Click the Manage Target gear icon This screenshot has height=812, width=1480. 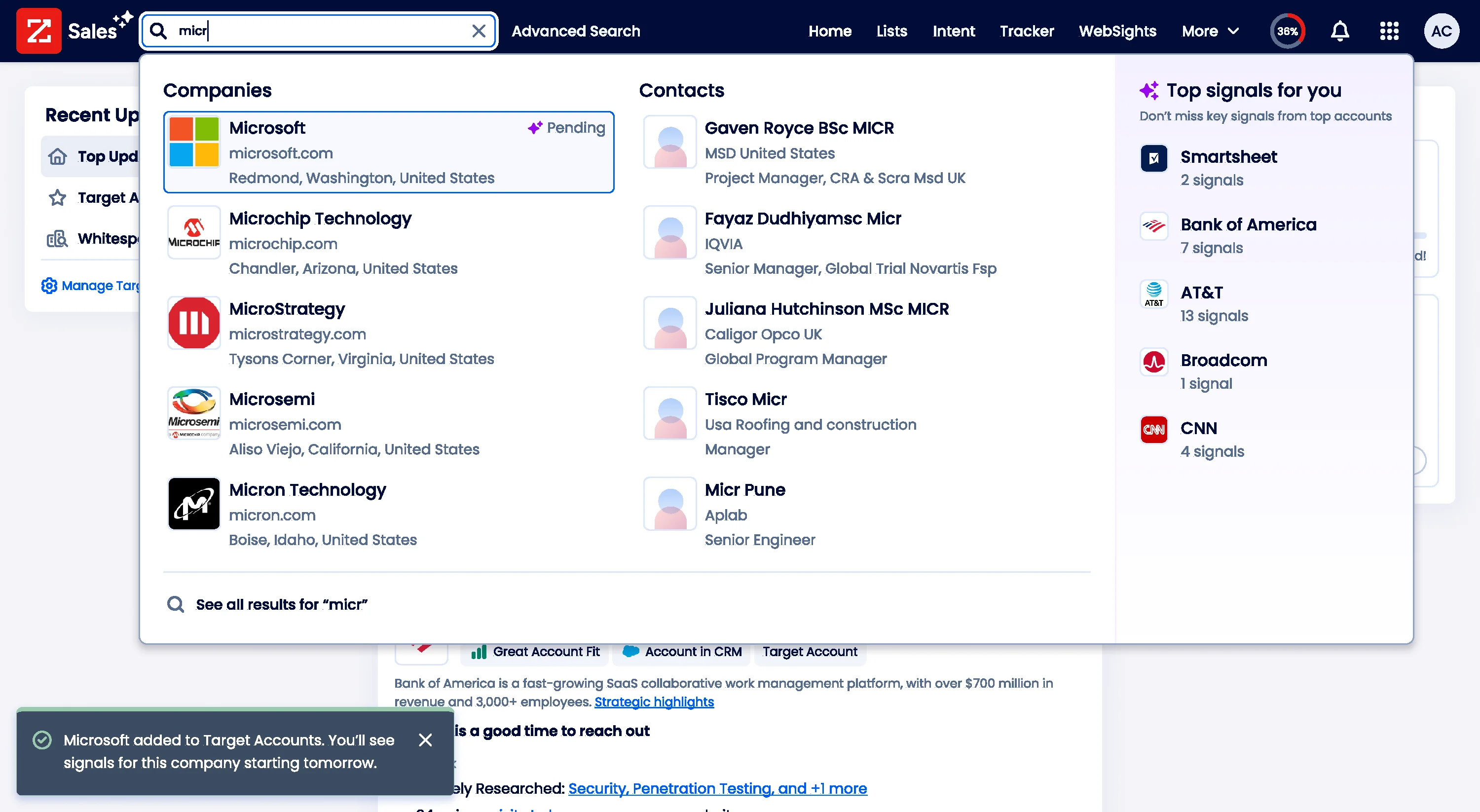point(49,286)
